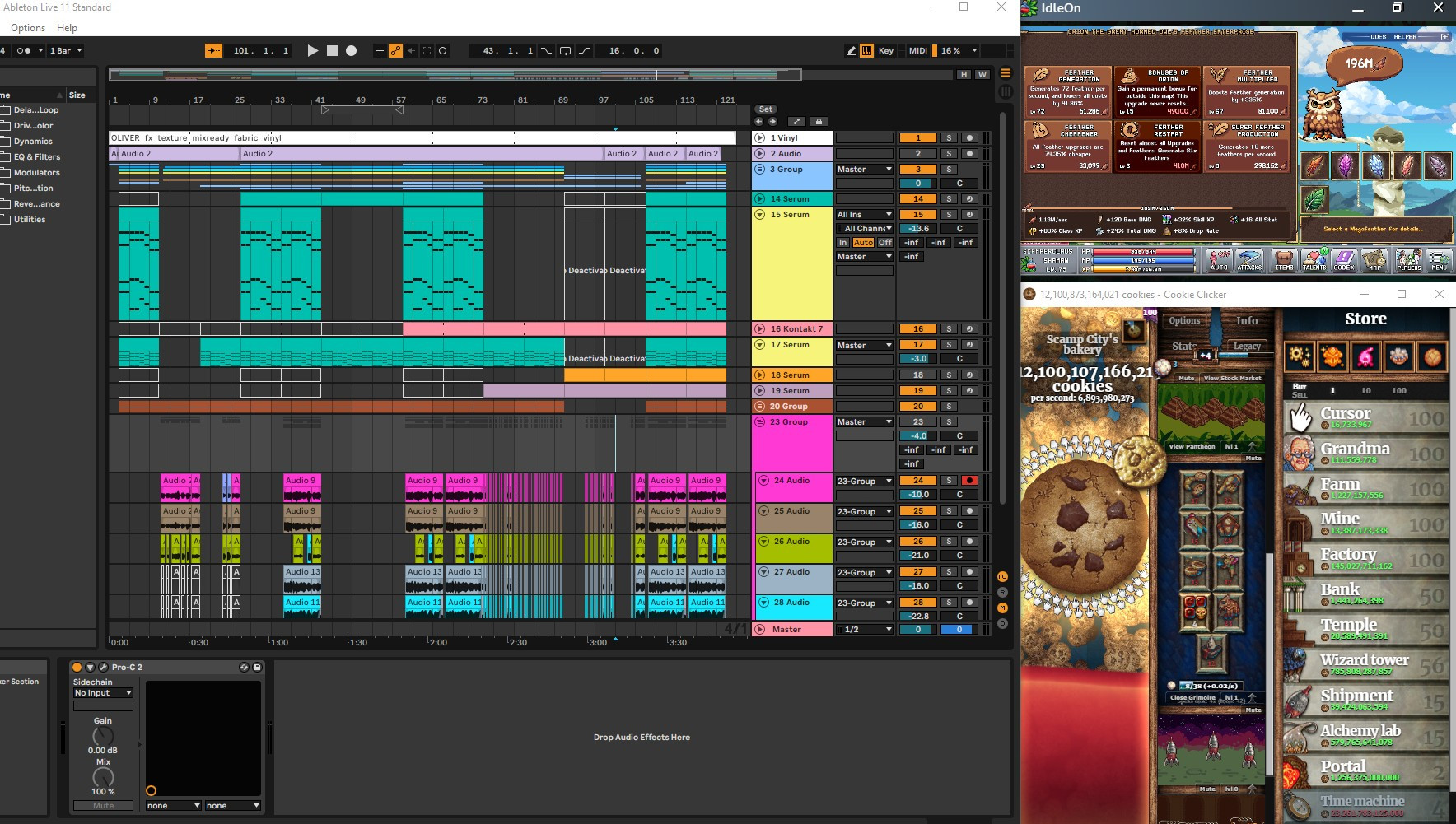Toggle the Pro-C 2 device activator
The image size is (1456, 824).
[77, 667]
